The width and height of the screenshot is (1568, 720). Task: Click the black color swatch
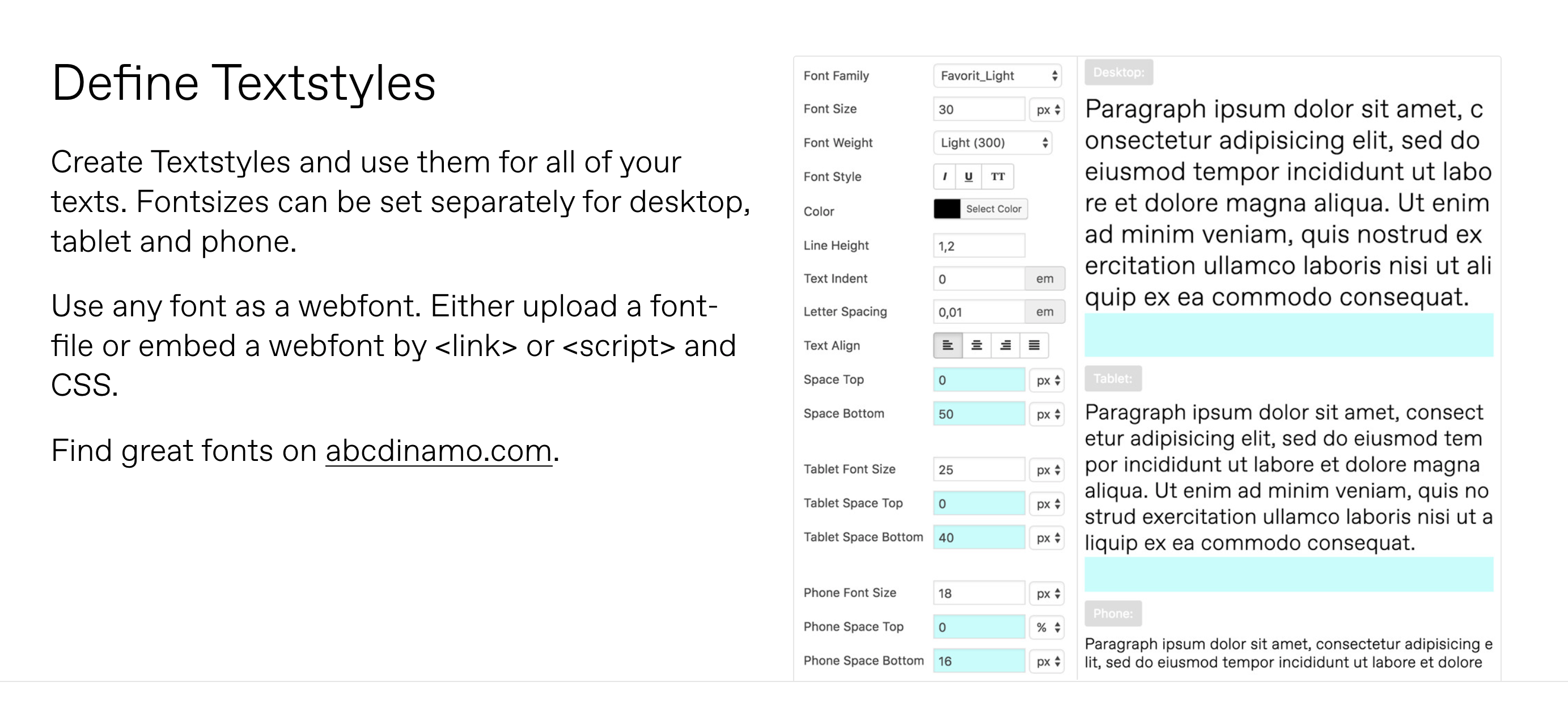tap(947, 209)
